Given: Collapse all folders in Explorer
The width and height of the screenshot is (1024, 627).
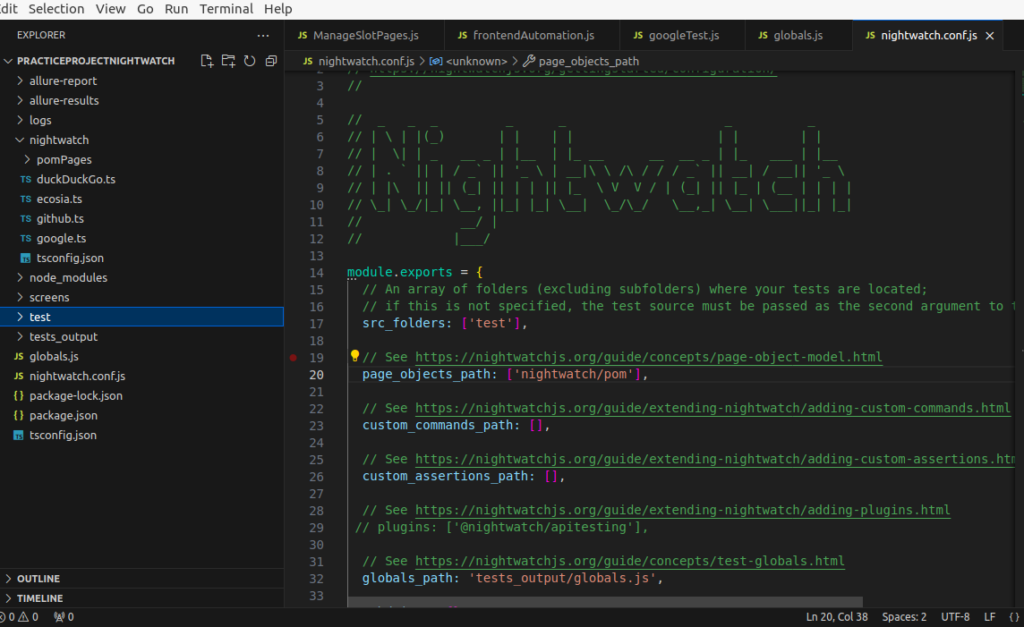Looking at the screenshot, I should coord(270,61).
